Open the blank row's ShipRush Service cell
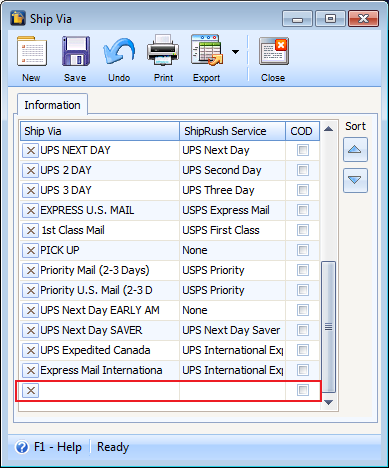 click(x=232, y=390)
